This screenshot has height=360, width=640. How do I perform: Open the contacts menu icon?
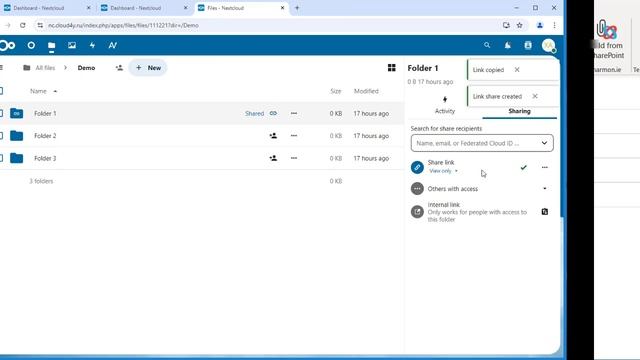528,45
